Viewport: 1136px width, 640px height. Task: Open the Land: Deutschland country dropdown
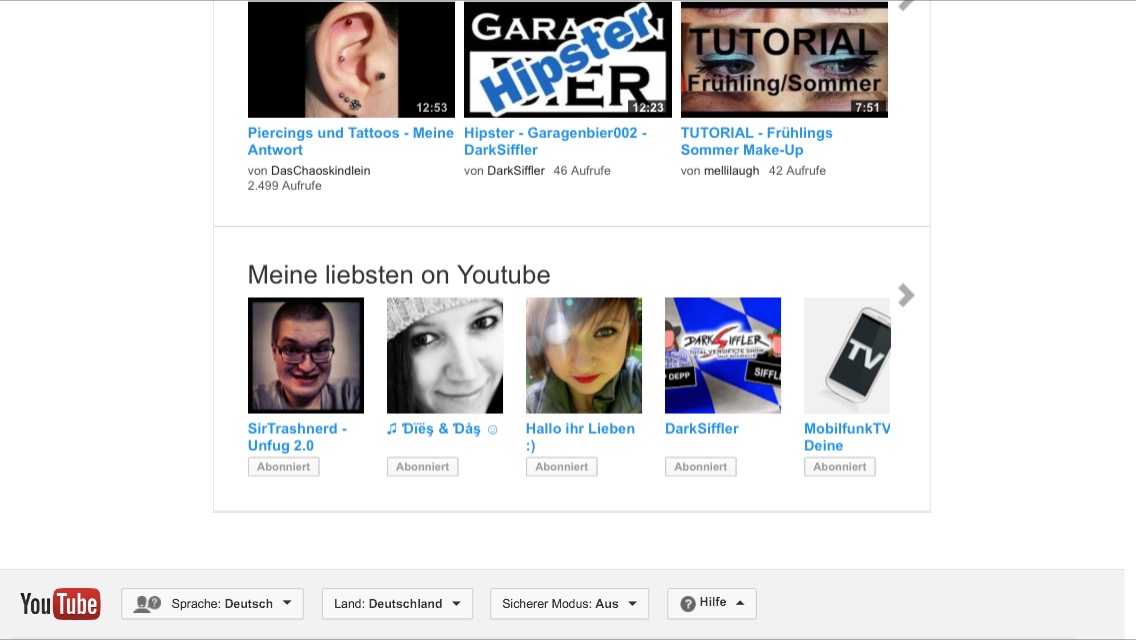click(397, 603)
